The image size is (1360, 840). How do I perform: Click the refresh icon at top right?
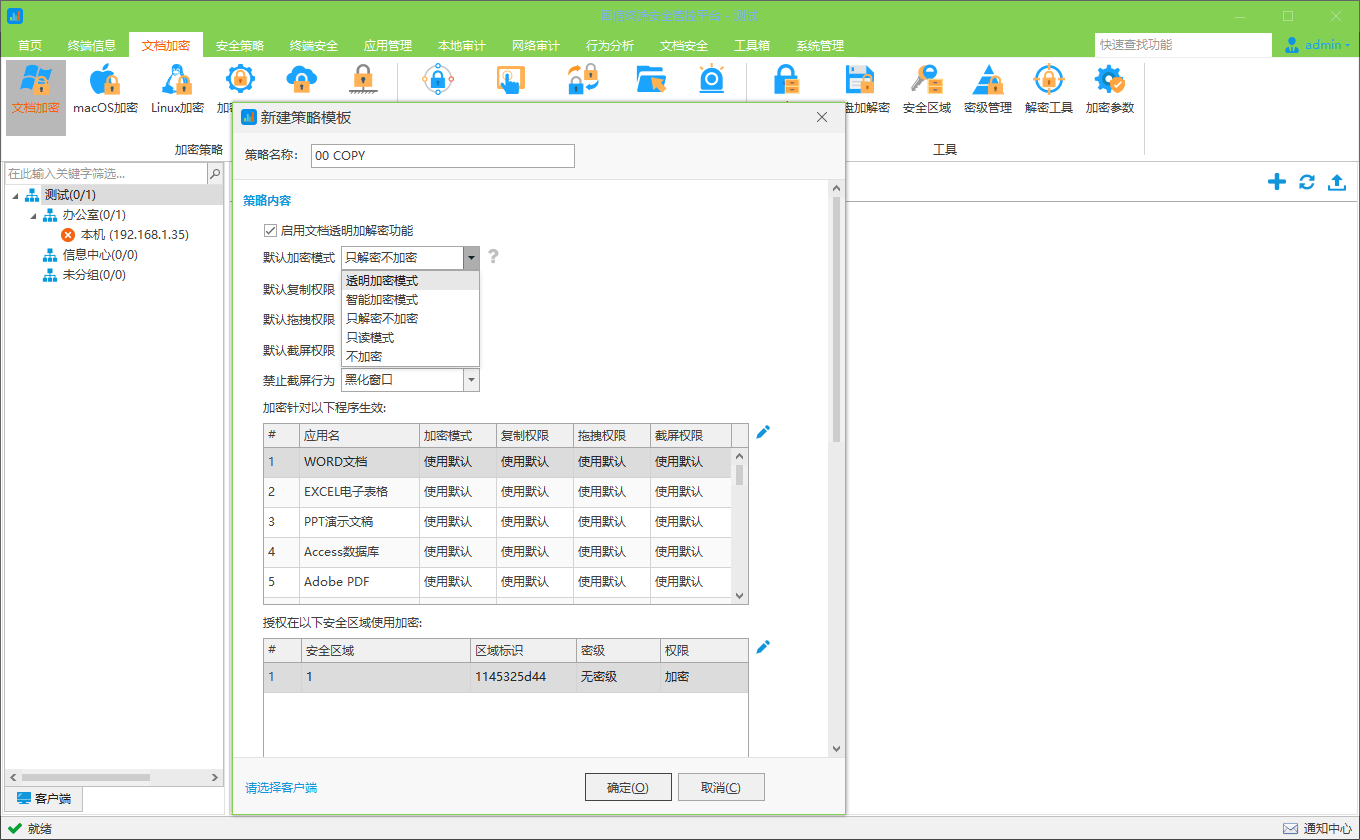click(x=1306, y=182)
